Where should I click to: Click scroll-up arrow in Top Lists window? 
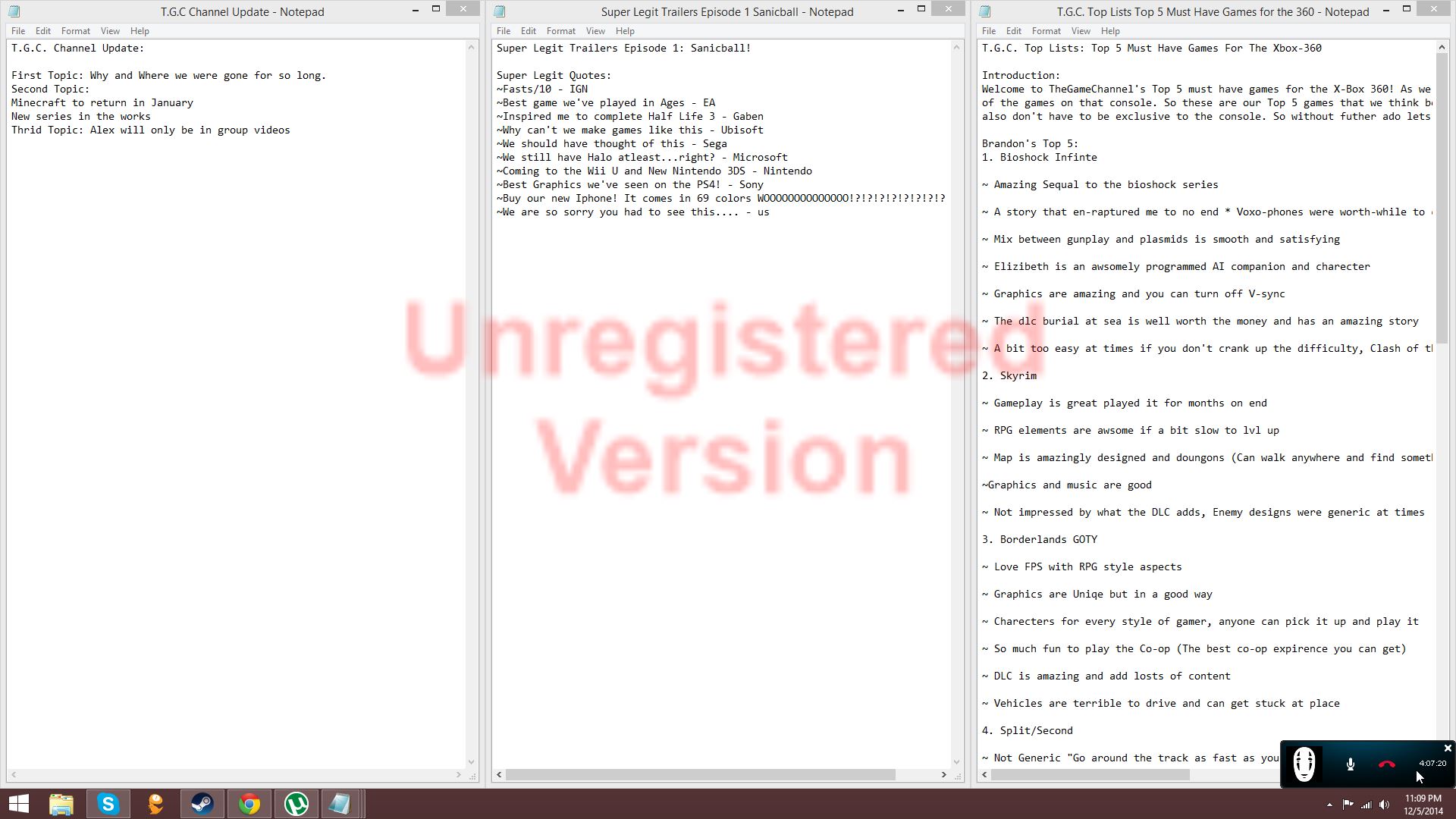[1442, 47]
